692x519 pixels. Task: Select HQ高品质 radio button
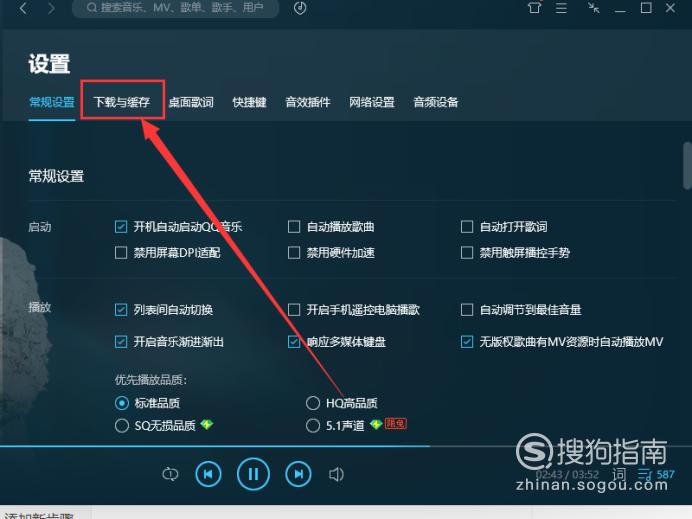(313, 403)
